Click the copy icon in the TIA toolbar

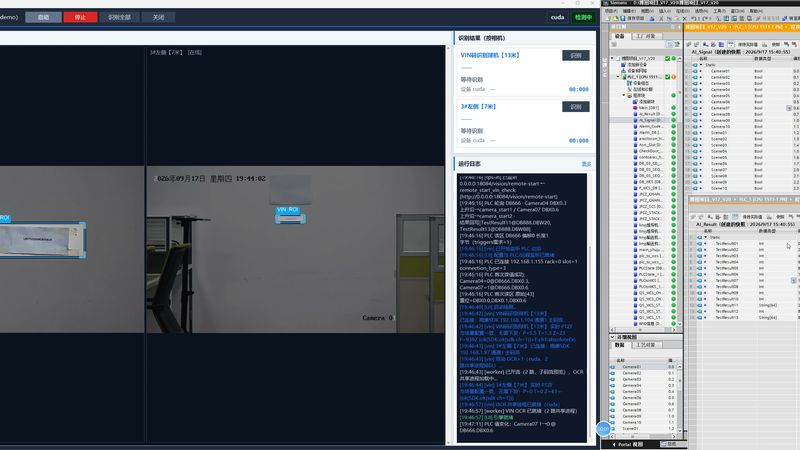point(669,18)
